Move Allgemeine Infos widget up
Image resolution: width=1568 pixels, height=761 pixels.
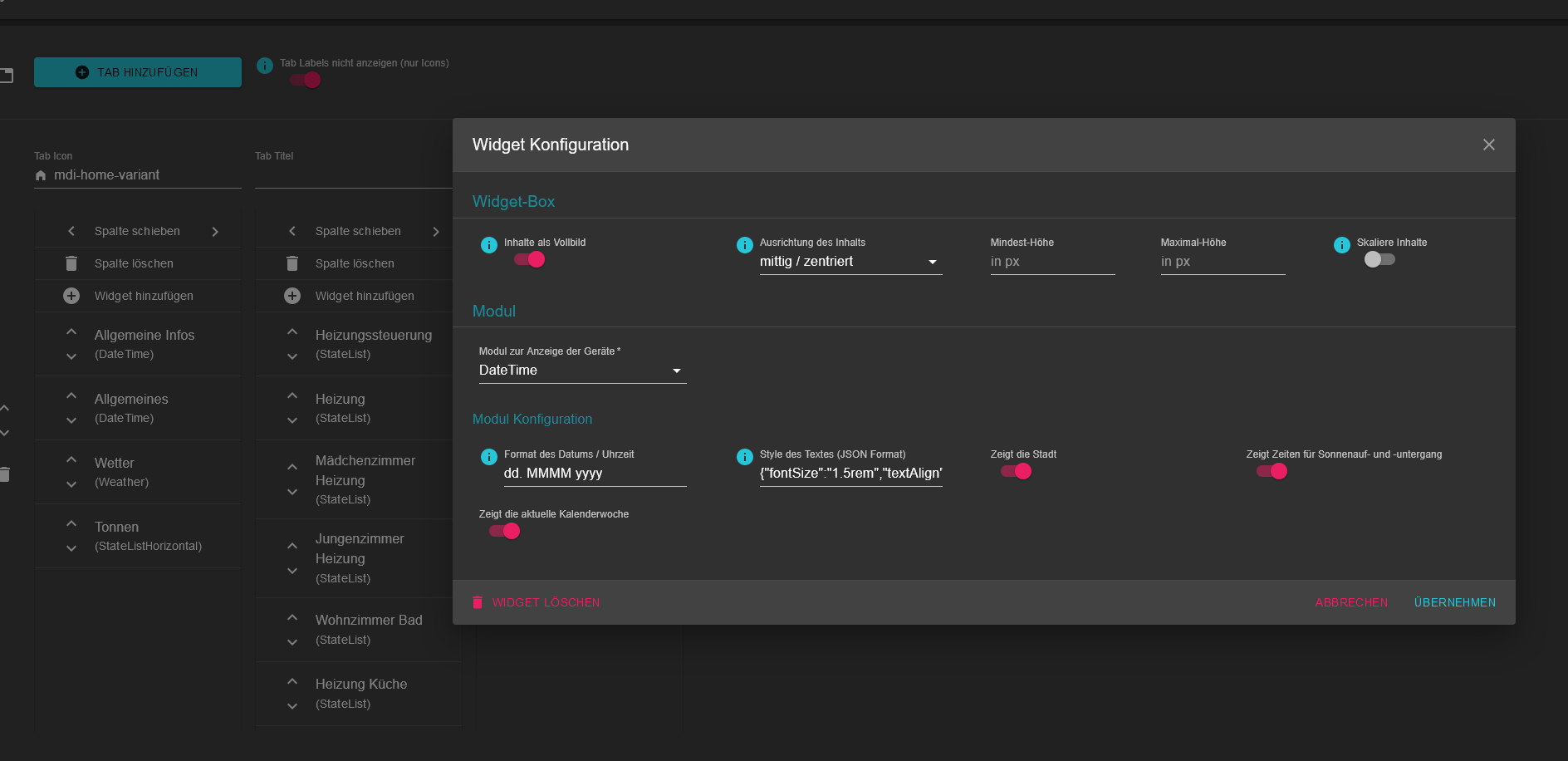[x=71, y=332]
